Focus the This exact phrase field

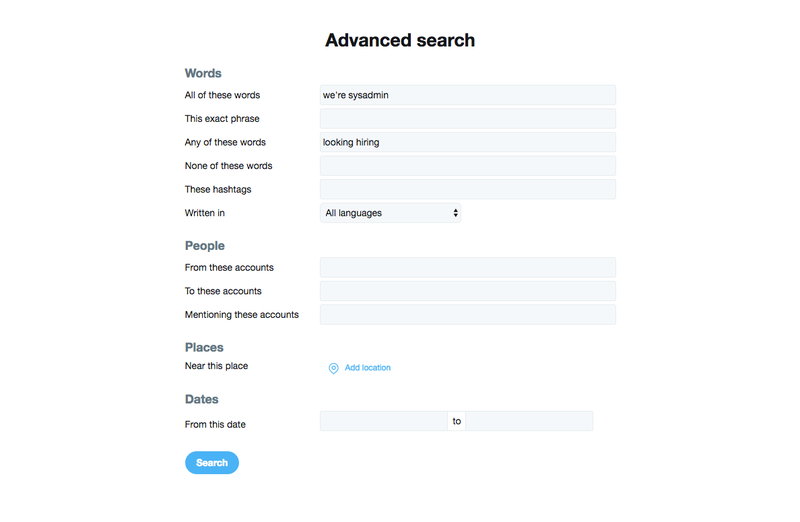click(468, 118)
